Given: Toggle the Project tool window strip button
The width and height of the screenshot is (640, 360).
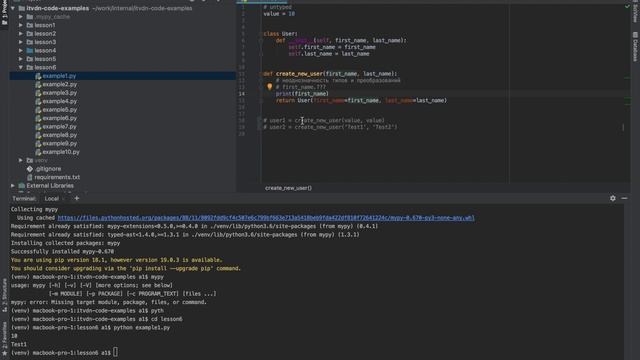Looking at the screenshot, I should point(4,14).
